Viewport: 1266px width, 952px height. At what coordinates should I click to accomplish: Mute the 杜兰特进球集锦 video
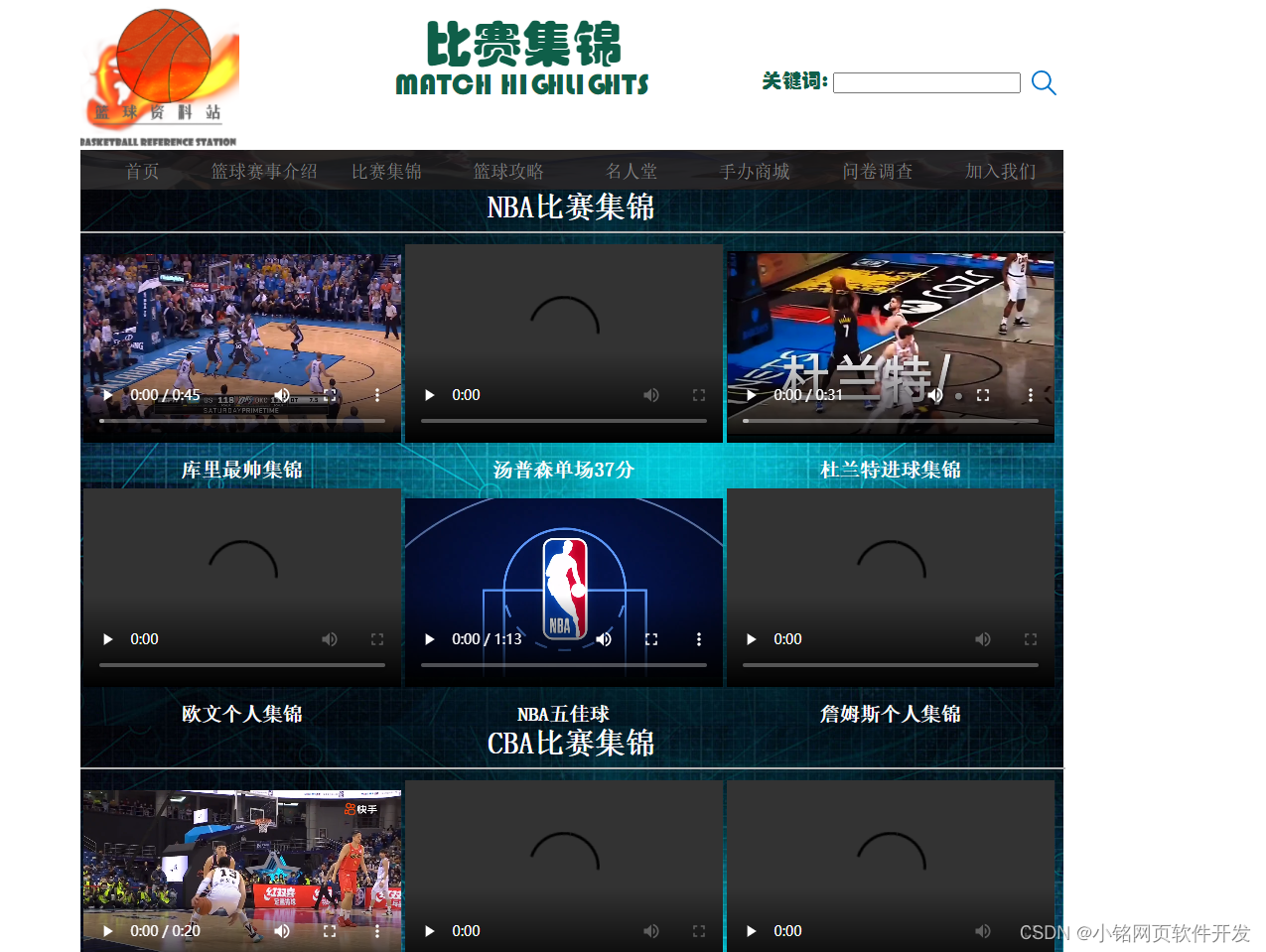(935, 395)
